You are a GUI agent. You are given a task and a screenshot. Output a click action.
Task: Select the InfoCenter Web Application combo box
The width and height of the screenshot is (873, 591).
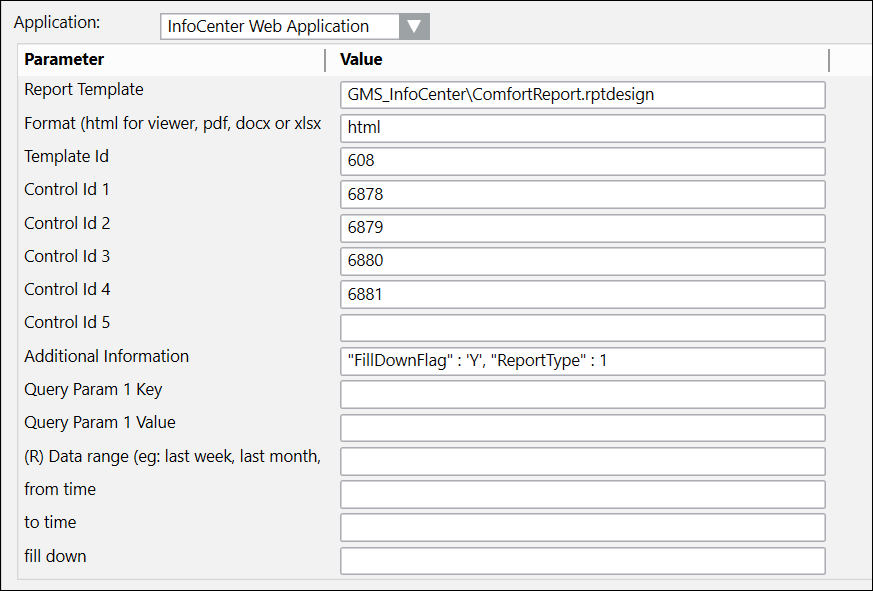pyautogui.click(x=279, y=26)
